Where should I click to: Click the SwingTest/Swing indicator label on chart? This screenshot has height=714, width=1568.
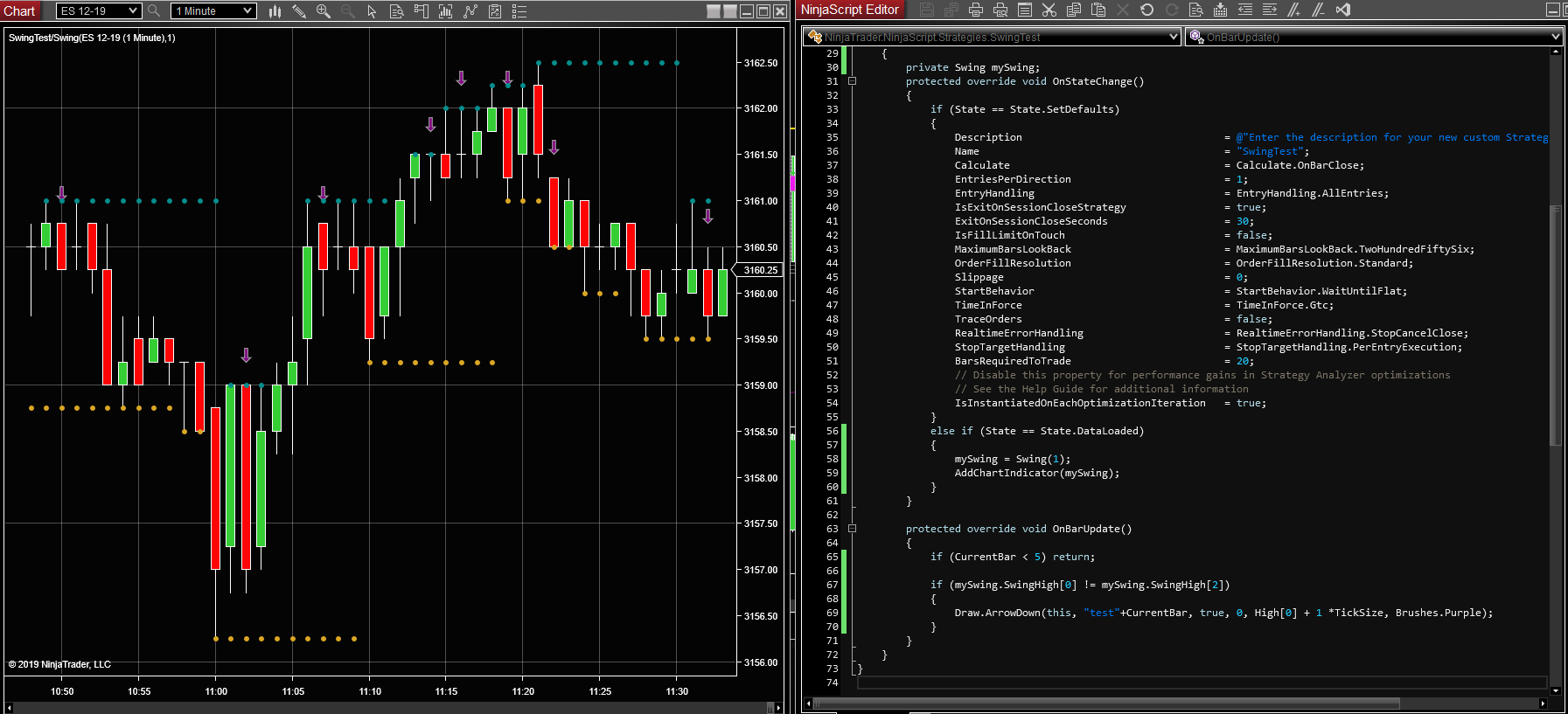[x=92, y=38]
